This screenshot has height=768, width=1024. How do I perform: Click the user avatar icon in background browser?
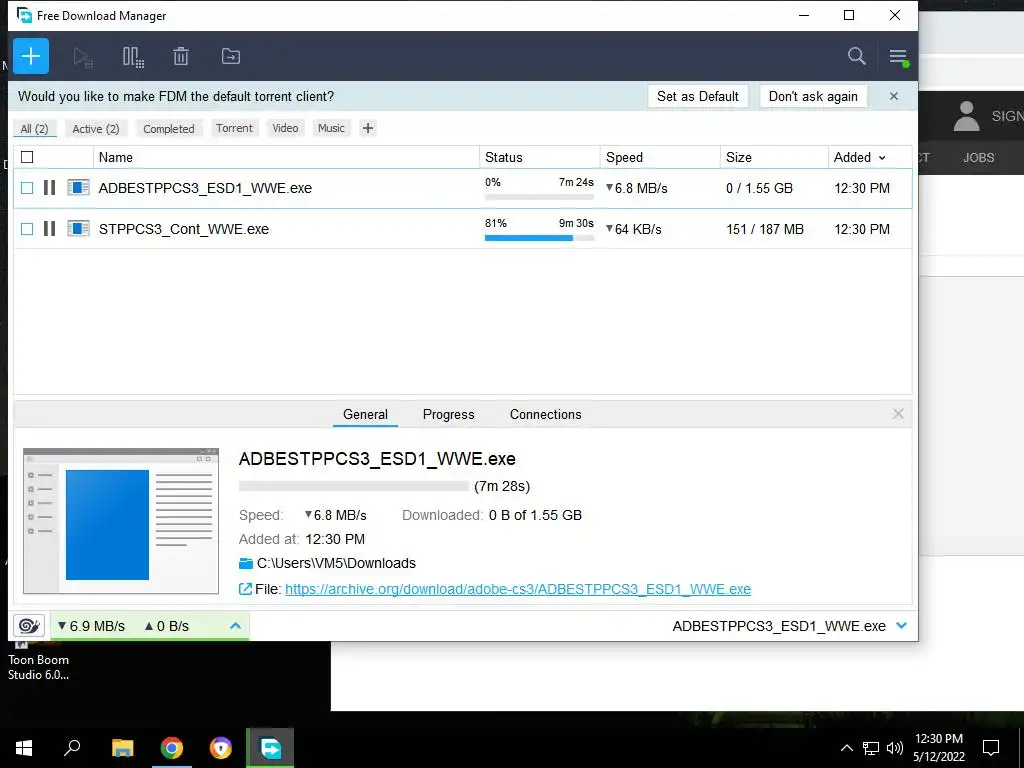[x=966, y=116]
